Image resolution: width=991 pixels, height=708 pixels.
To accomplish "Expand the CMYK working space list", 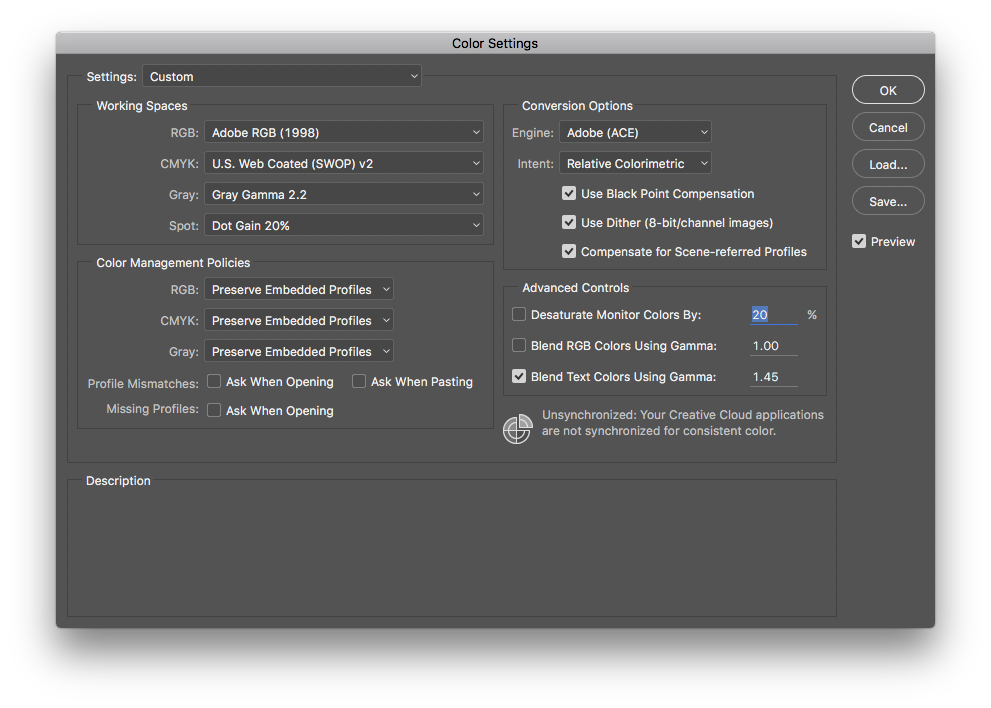I will 343,164.
